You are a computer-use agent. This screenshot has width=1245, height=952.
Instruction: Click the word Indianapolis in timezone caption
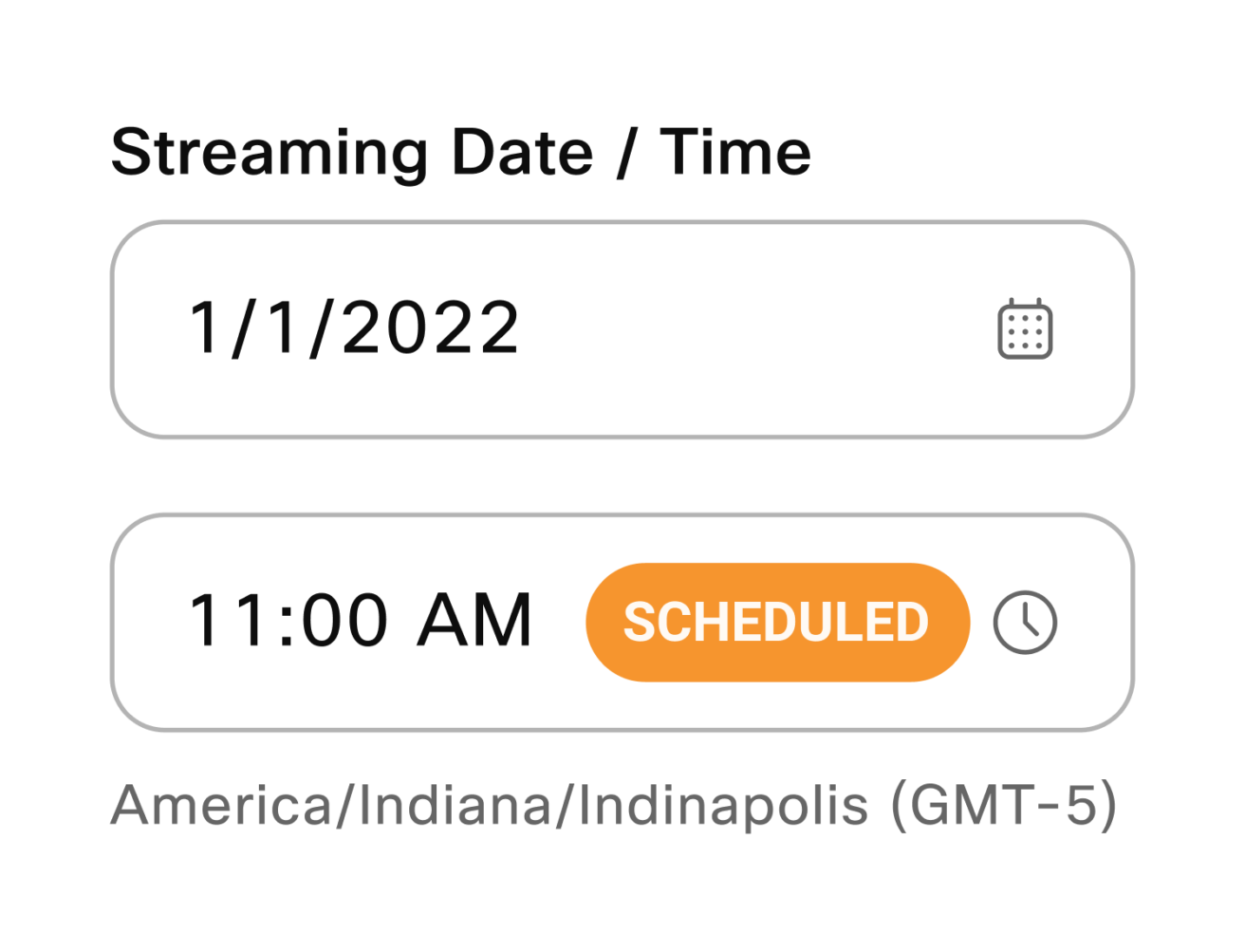tap(723, 805)
